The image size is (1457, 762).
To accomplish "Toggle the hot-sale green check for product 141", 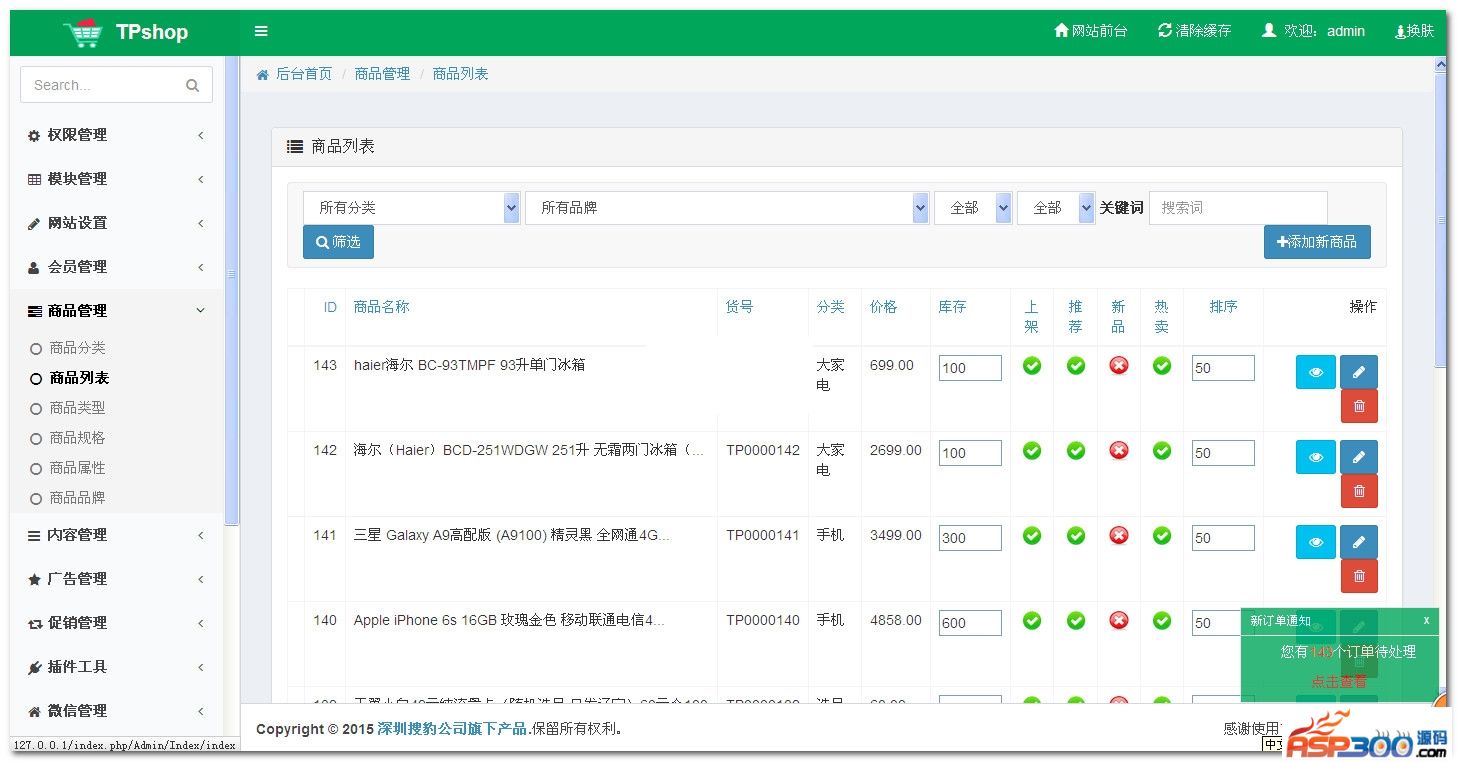I will click(x=1161, y=536).
